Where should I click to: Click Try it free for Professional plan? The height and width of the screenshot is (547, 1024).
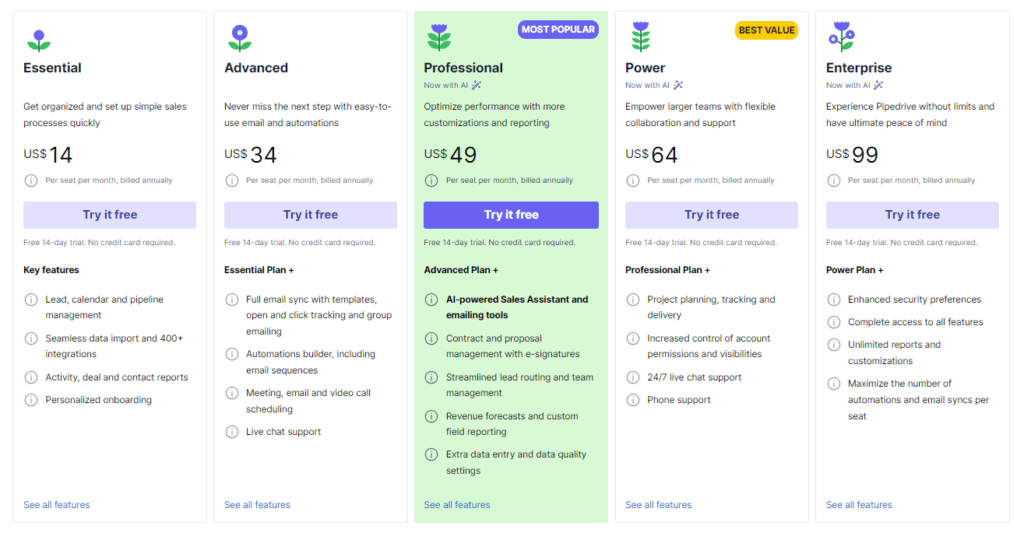[x=511, y=215]
